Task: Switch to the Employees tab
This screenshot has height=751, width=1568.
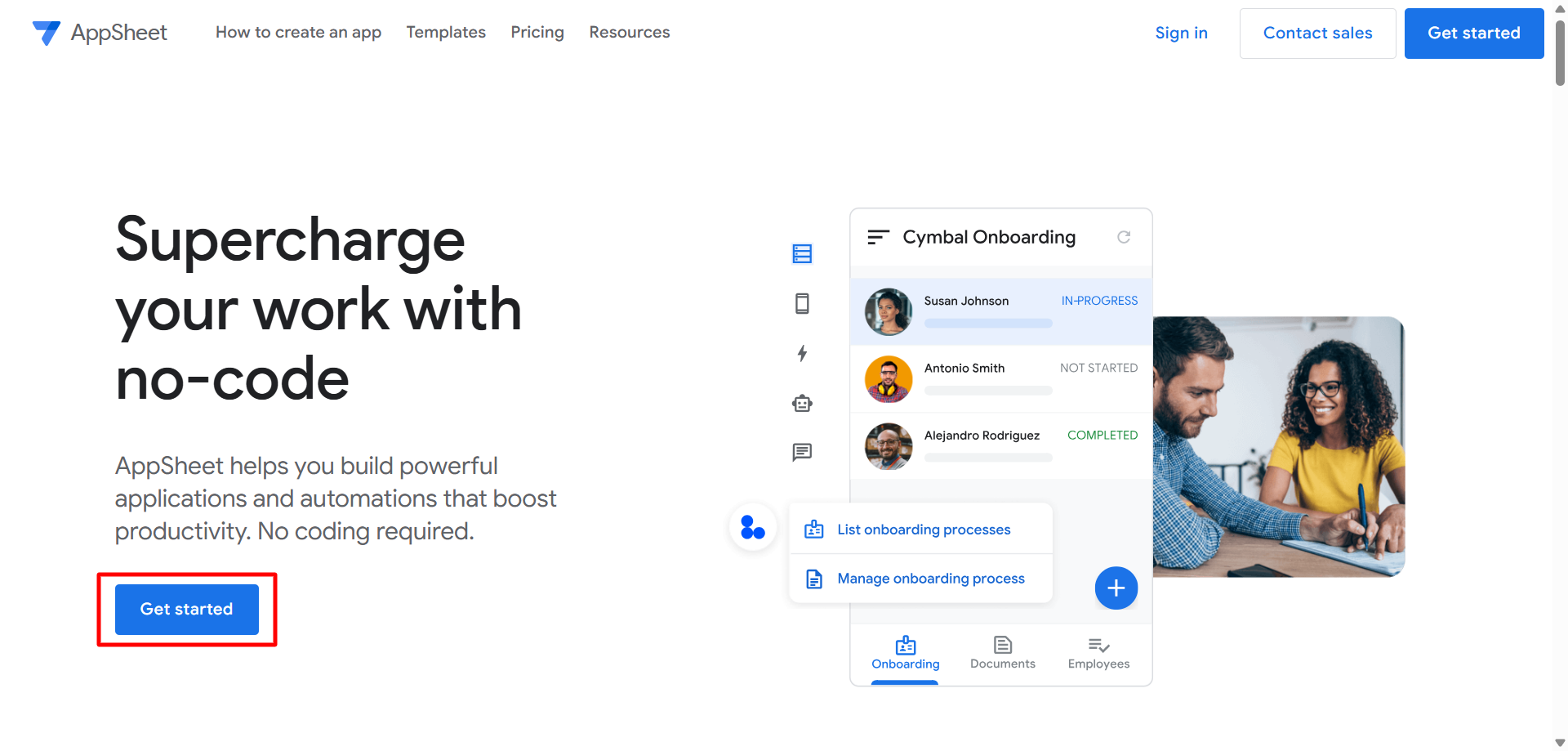Action: [1098, 654]
